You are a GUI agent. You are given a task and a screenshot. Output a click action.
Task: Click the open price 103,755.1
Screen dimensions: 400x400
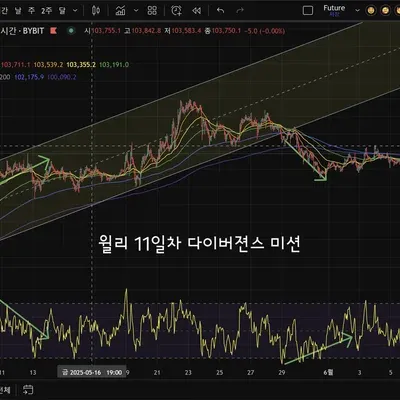pos(106,31)
